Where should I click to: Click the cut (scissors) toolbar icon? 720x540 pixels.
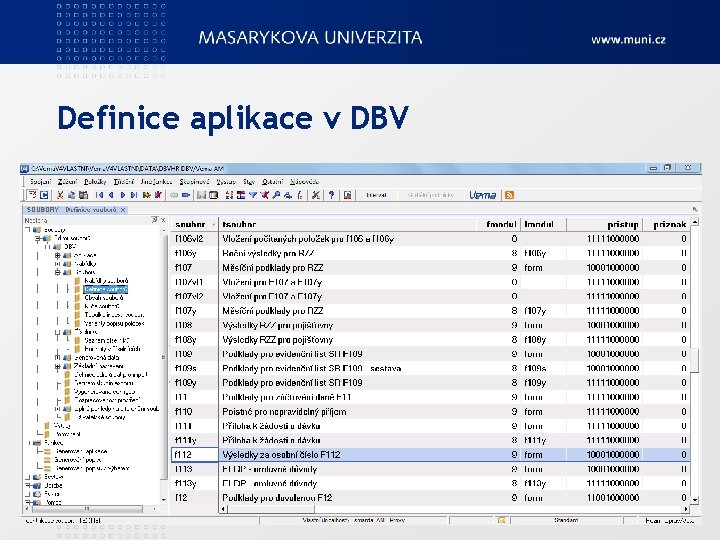click(60, 195)
